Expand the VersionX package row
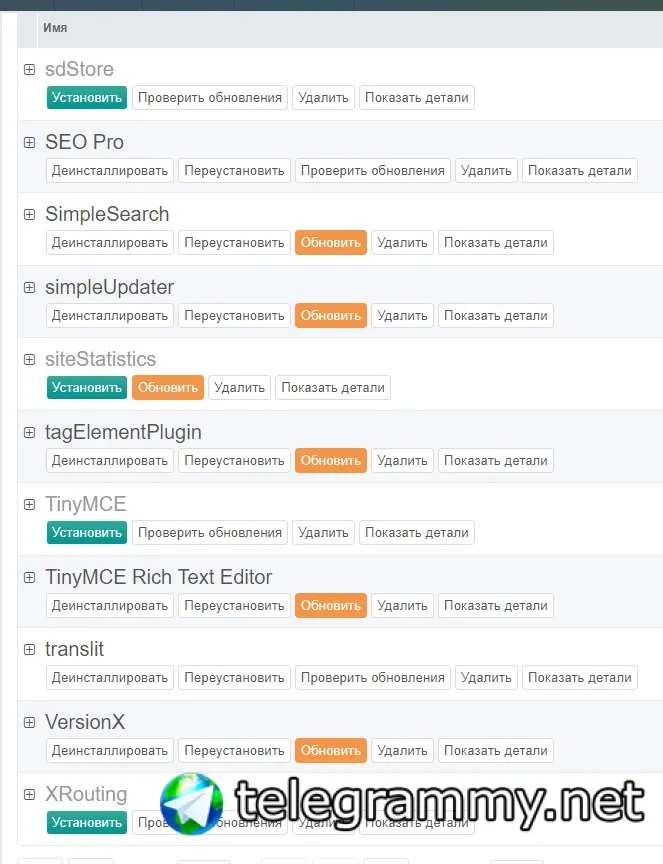The width and height of the screenshot is (663, 864). coord(30,722)
